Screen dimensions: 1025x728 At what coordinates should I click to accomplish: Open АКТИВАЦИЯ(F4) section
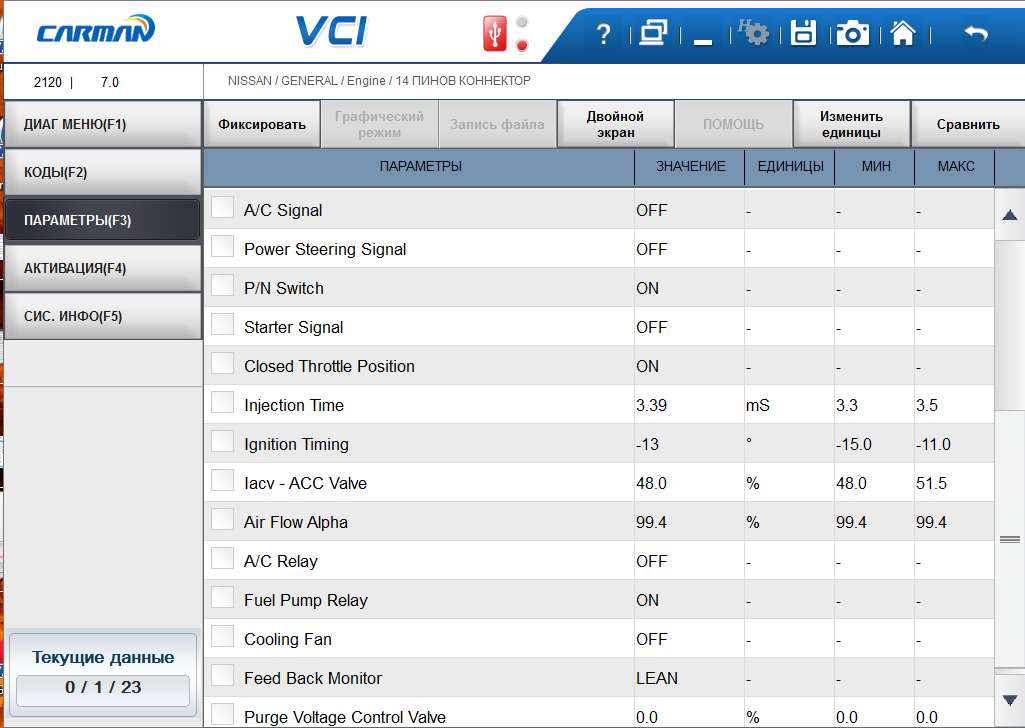coord(103,268)
